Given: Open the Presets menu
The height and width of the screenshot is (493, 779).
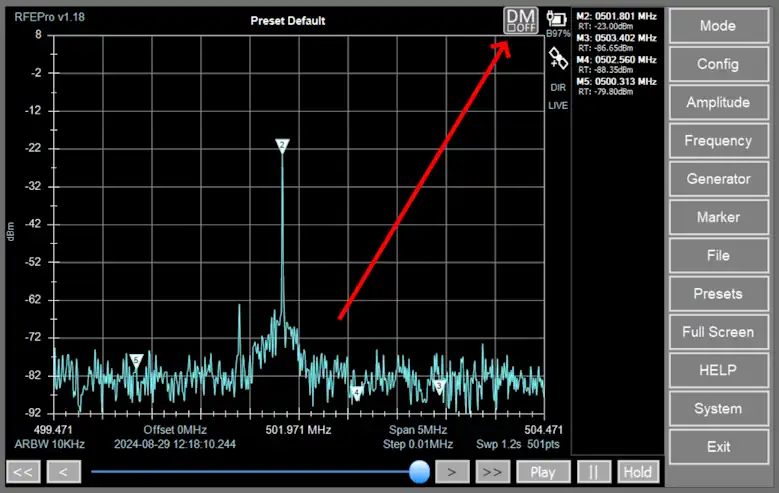Looking at the screenshot, I should tap(718, 294).
